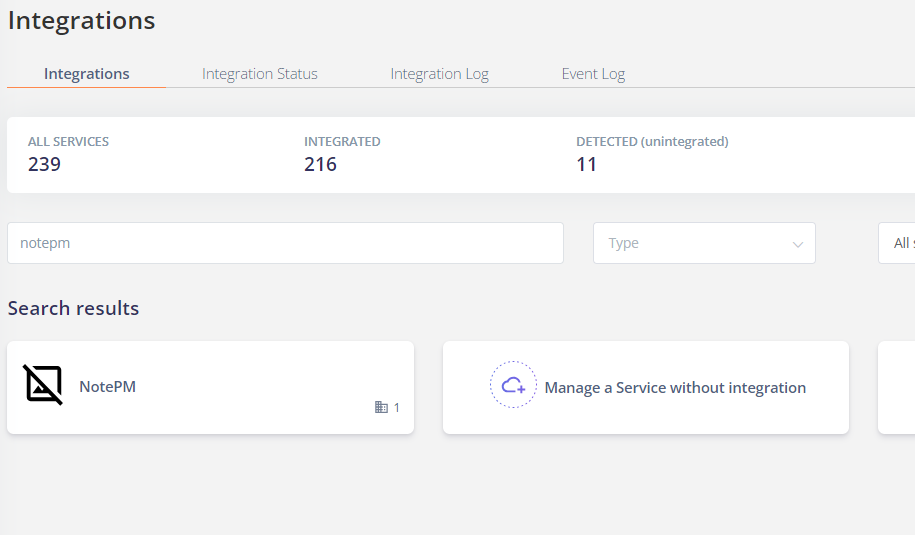Click the organization count 1 on NotePM card
Screen dimensions: 915x535
pyautogui.click(x=397, y=408)
